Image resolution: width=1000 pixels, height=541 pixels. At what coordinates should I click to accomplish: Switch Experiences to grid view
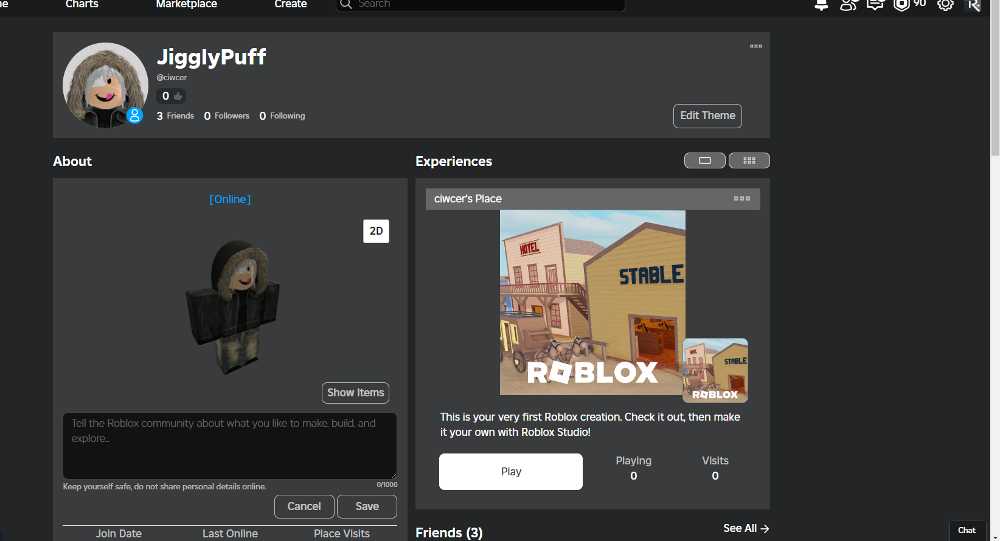(749, 160)
